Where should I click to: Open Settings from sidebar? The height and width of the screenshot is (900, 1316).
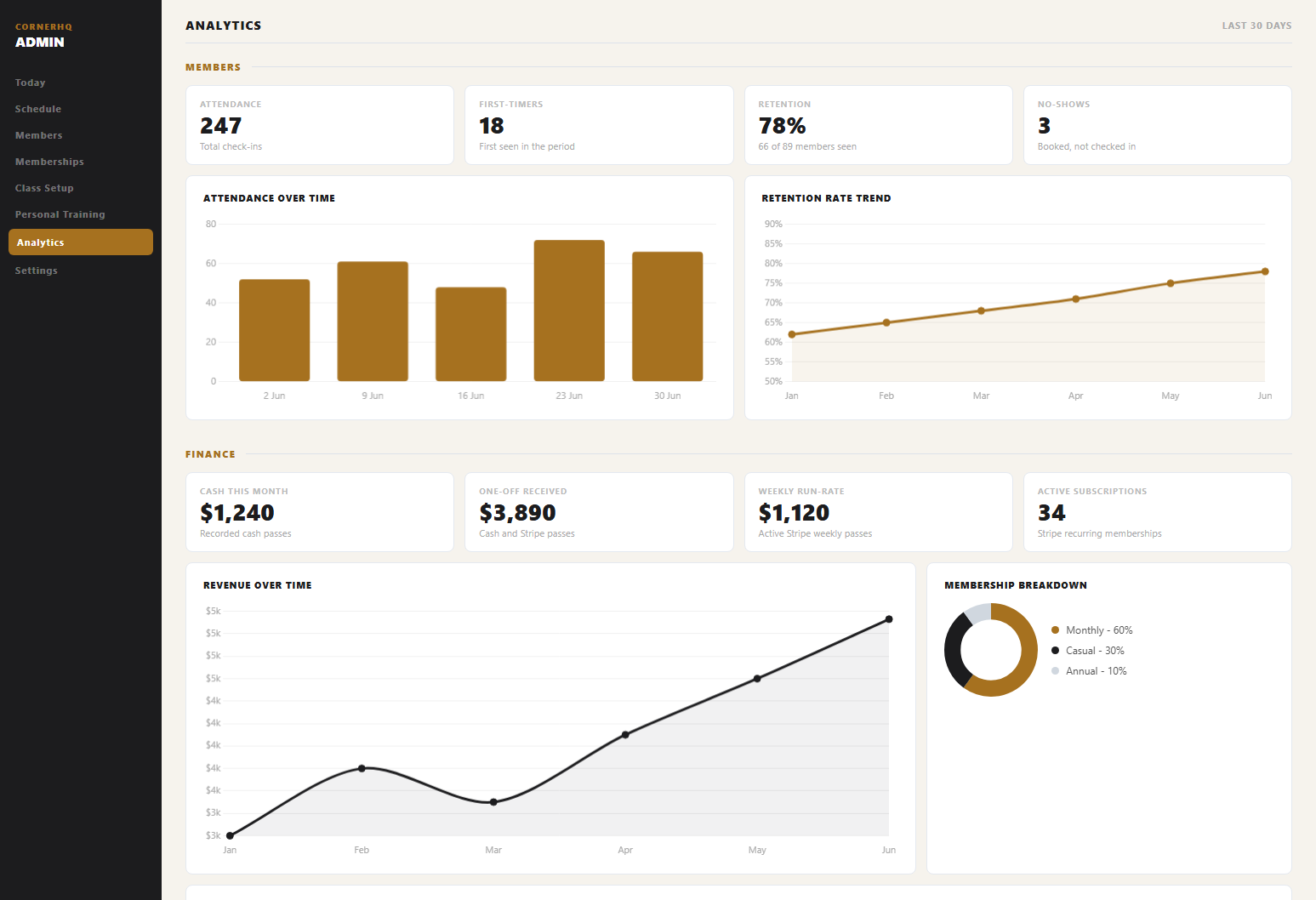pos(36,271)
